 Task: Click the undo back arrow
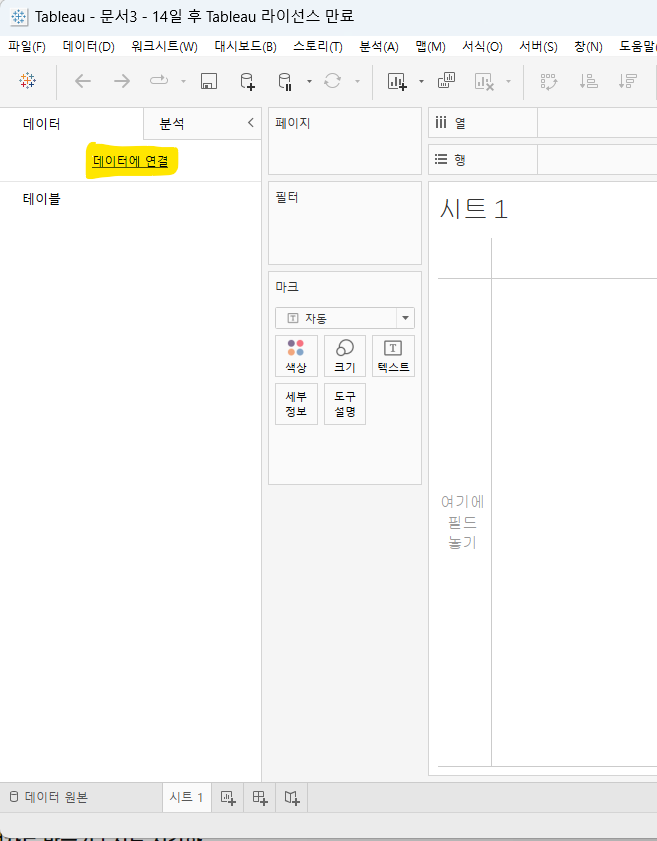pyautogui.click(x=83, y=81)
